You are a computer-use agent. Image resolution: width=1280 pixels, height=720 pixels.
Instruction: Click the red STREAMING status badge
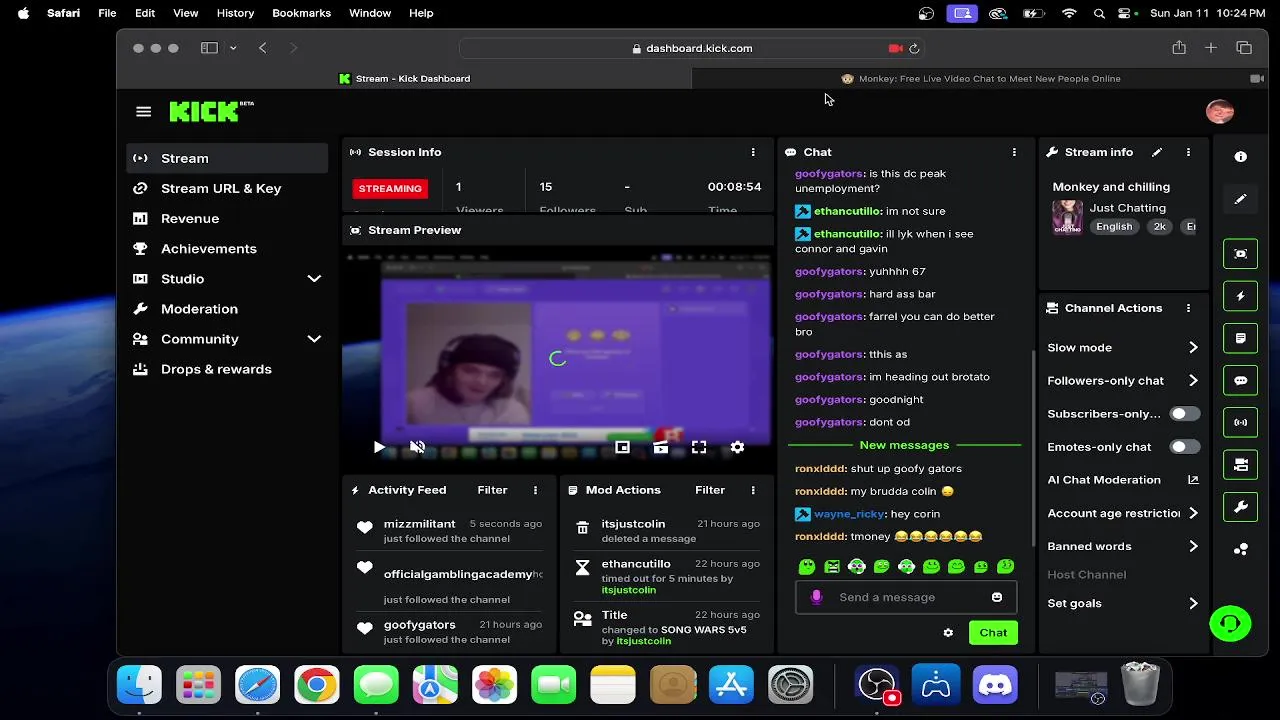coord(390,188)
